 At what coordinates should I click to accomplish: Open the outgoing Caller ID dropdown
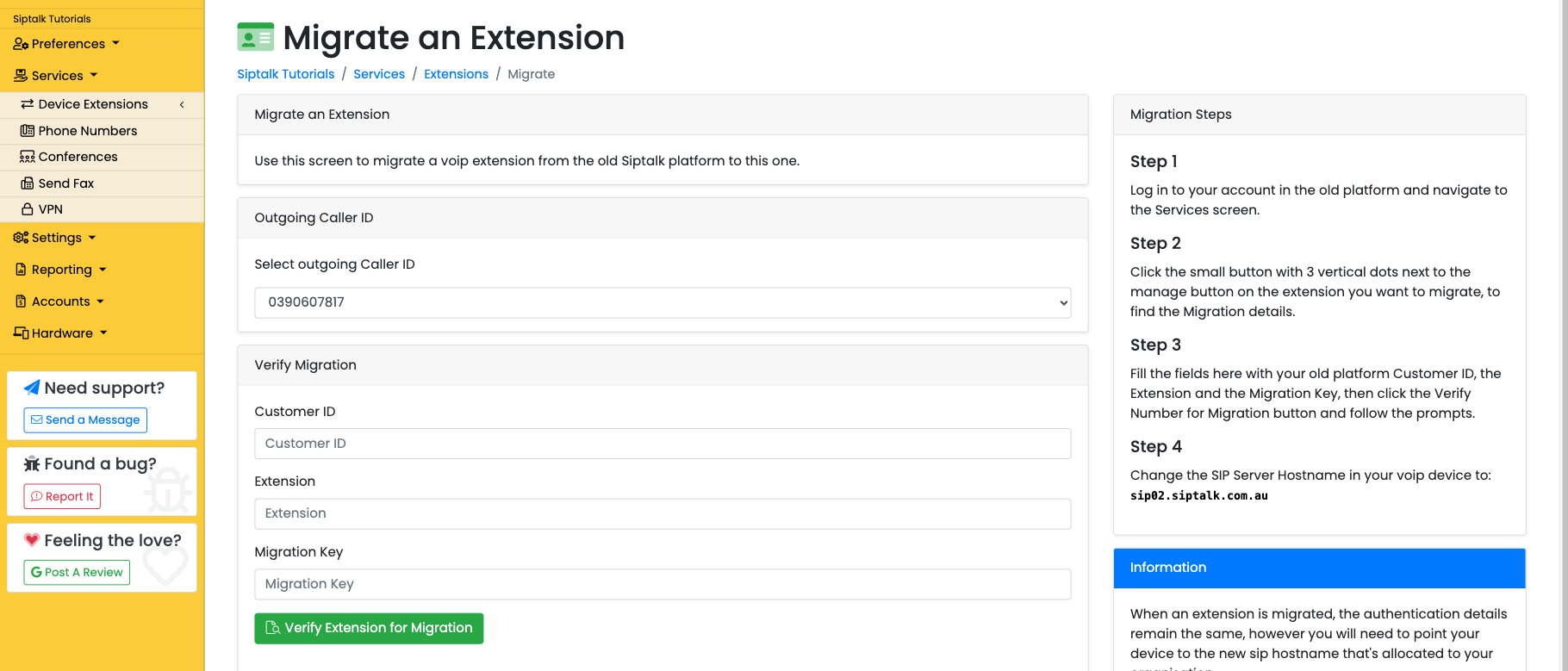click(663, 302)
